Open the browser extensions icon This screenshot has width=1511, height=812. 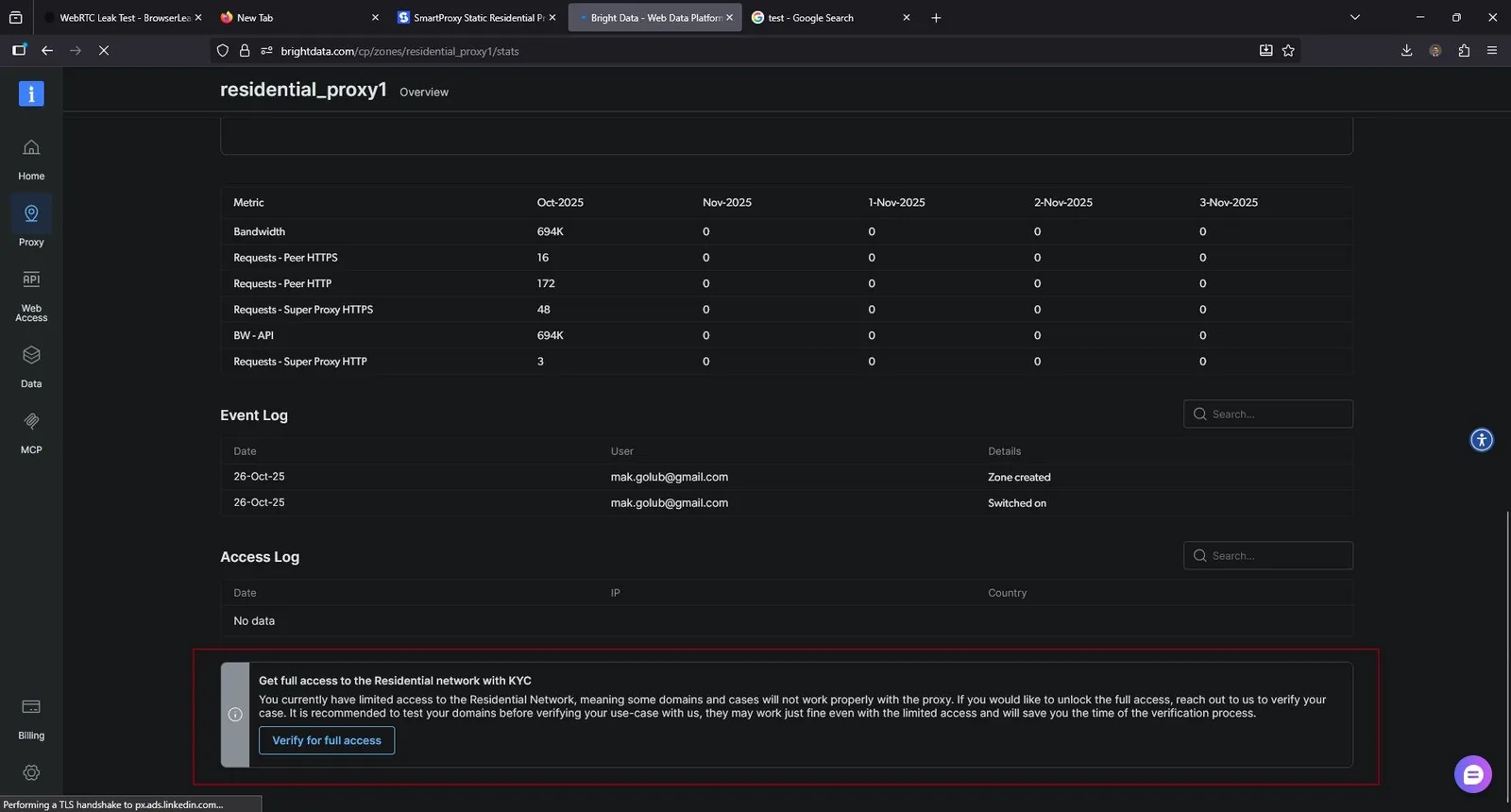click(1464, 50)
